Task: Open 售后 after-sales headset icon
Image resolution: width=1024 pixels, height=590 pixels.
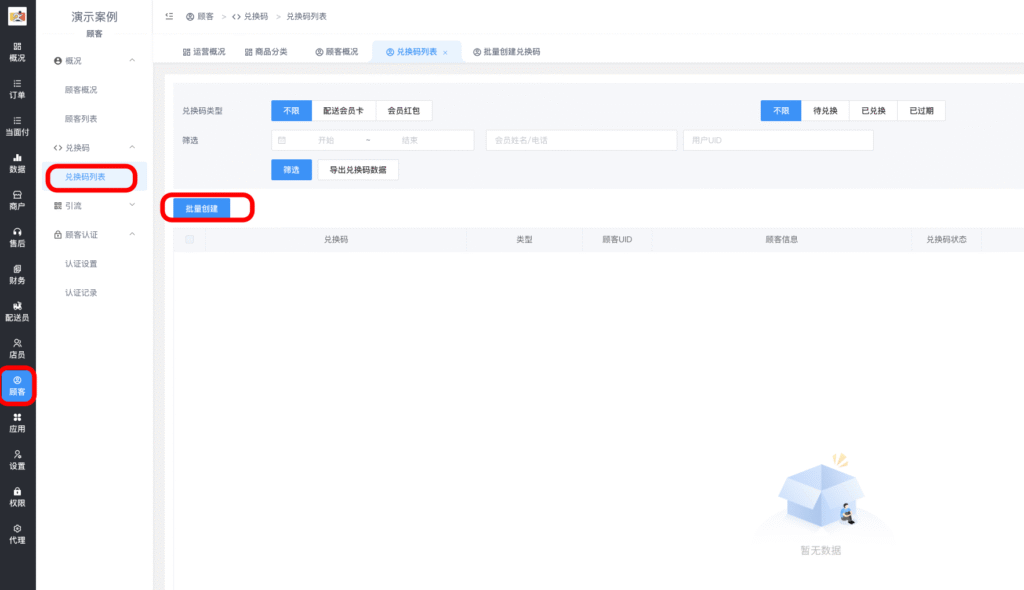Action: click(x=17, y=237)
